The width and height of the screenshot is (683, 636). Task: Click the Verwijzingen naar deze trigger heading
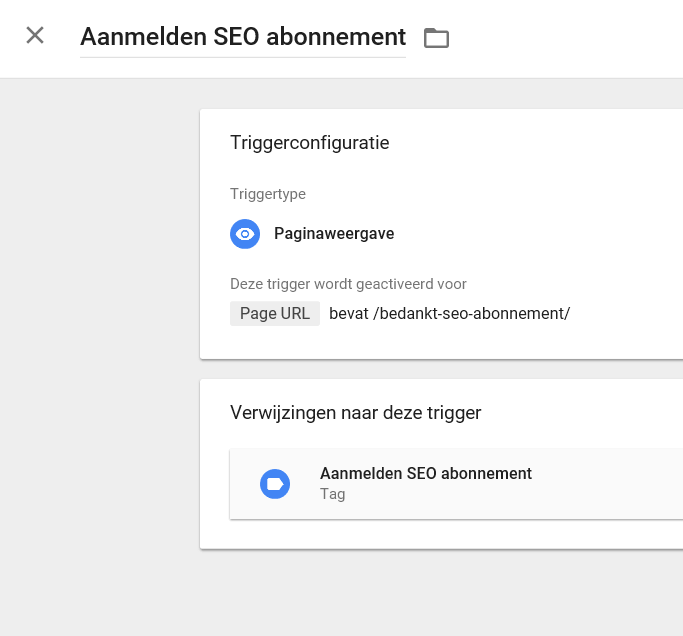(355, 413)
